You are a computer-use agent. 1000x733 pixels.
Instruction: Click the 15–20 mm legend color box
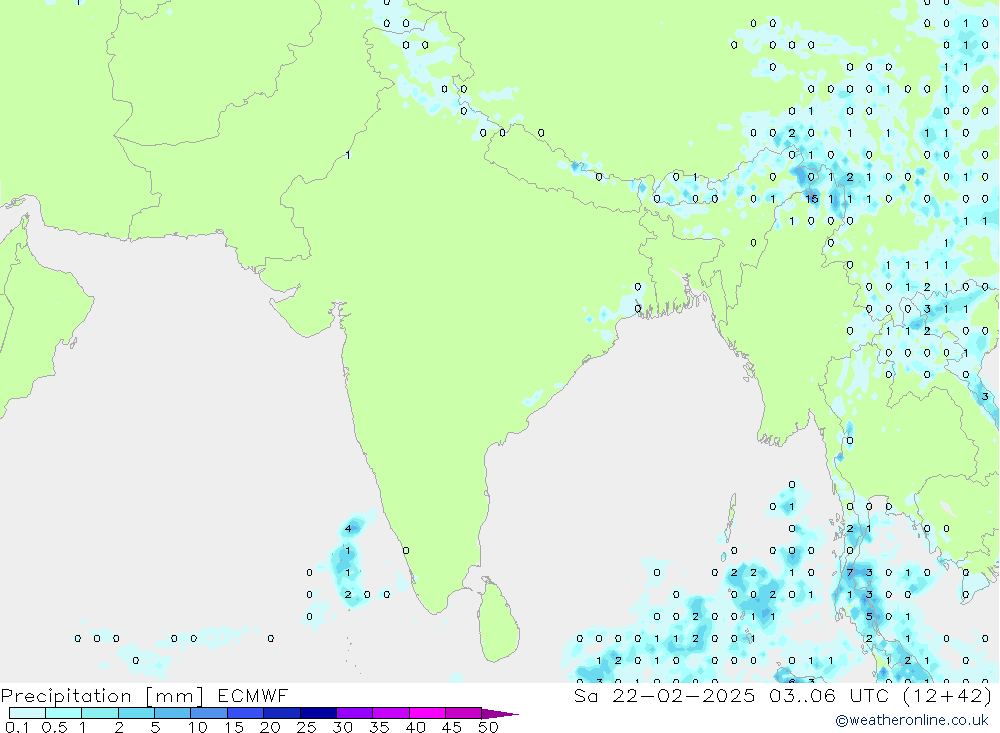[x=246, y=713]
